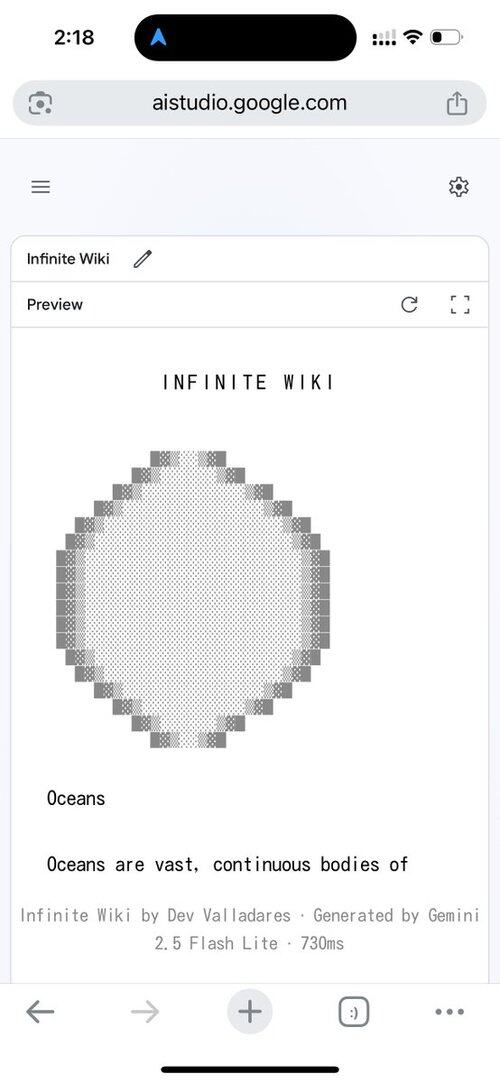500x1083 pixels.
Task: Open a new browser tab
Action: pos(250,1012)
